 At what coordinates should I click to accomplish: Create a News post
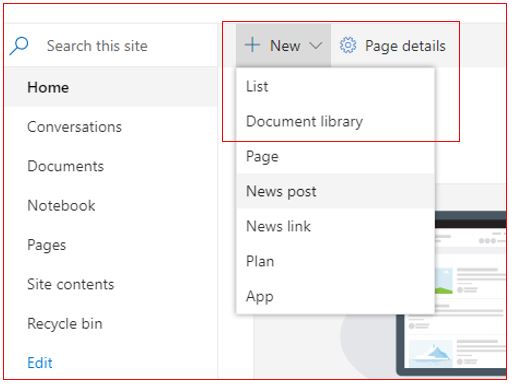tap(335, 191)
